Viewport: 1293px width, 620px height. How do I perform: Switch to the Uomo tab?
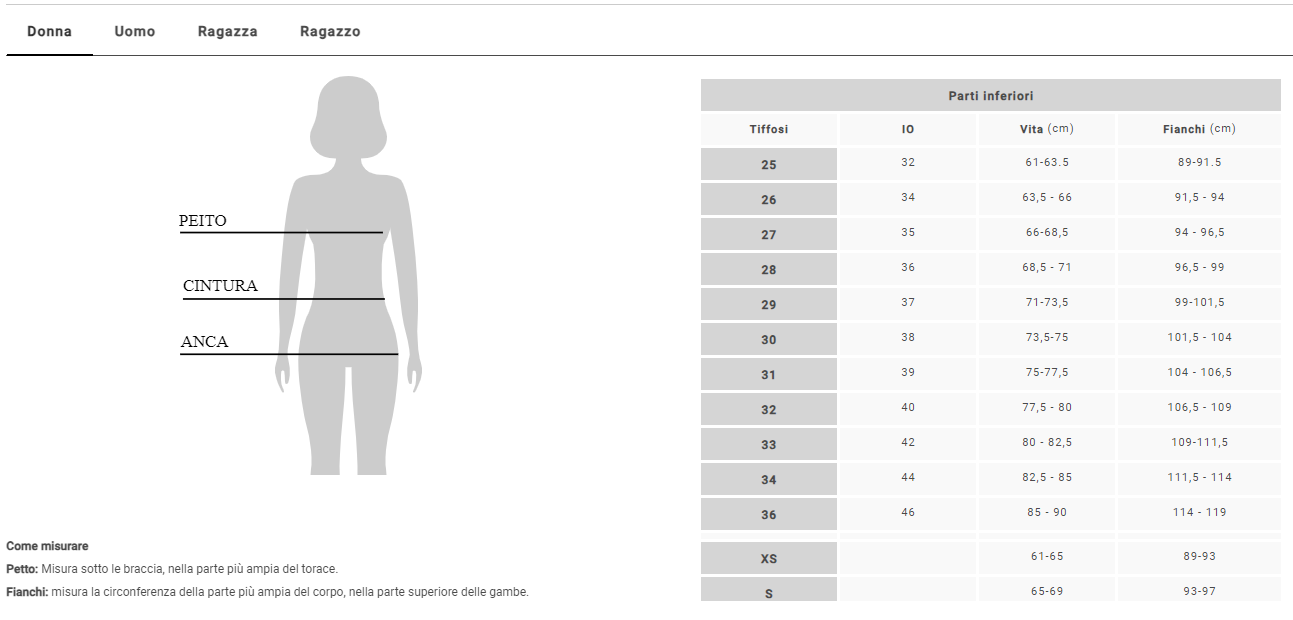pos(135,31)
